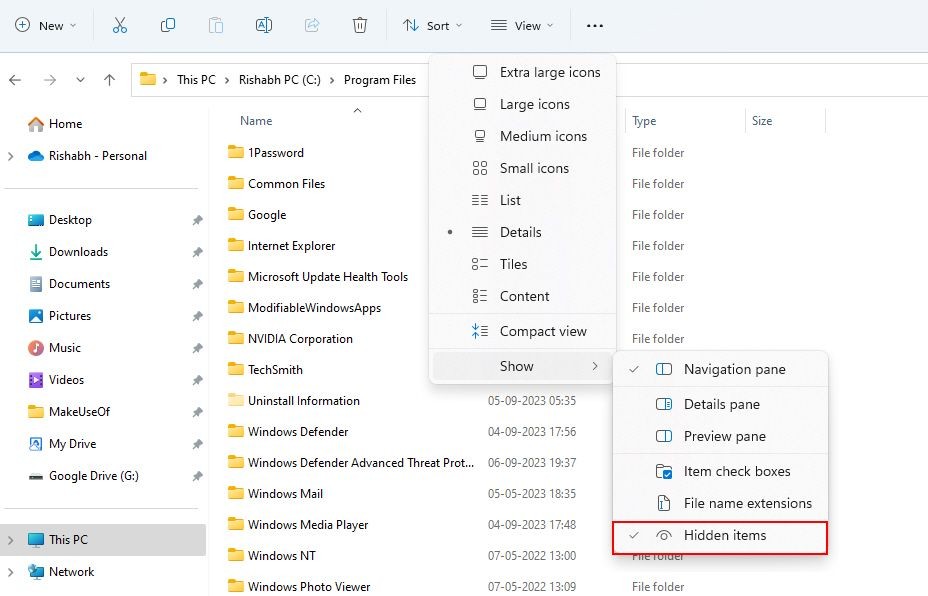928x596 pixels.
Task: Select Small icons view
Action: pos(522,168)
